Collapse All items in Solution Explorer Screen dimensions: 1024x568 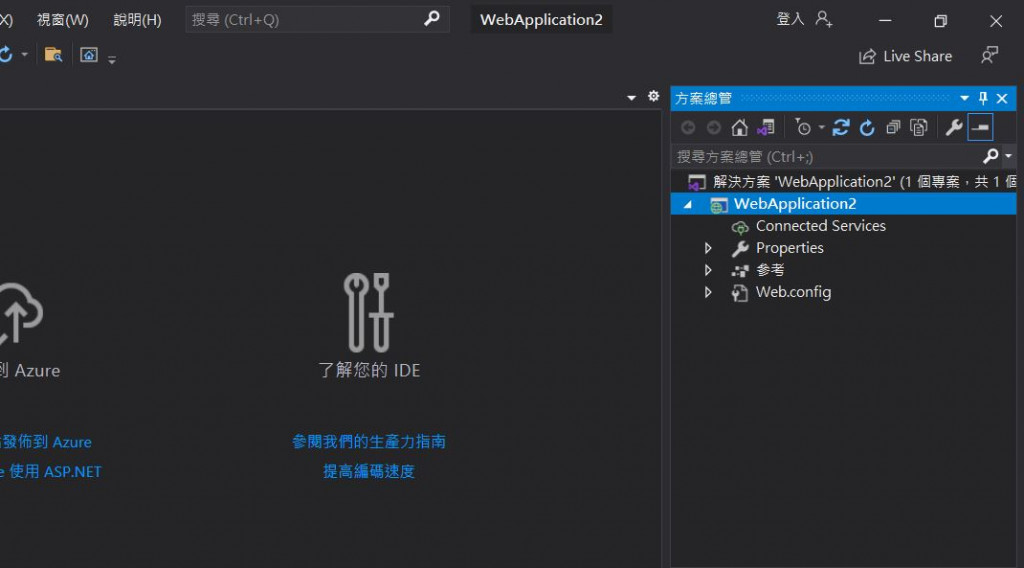click(893, 127)
